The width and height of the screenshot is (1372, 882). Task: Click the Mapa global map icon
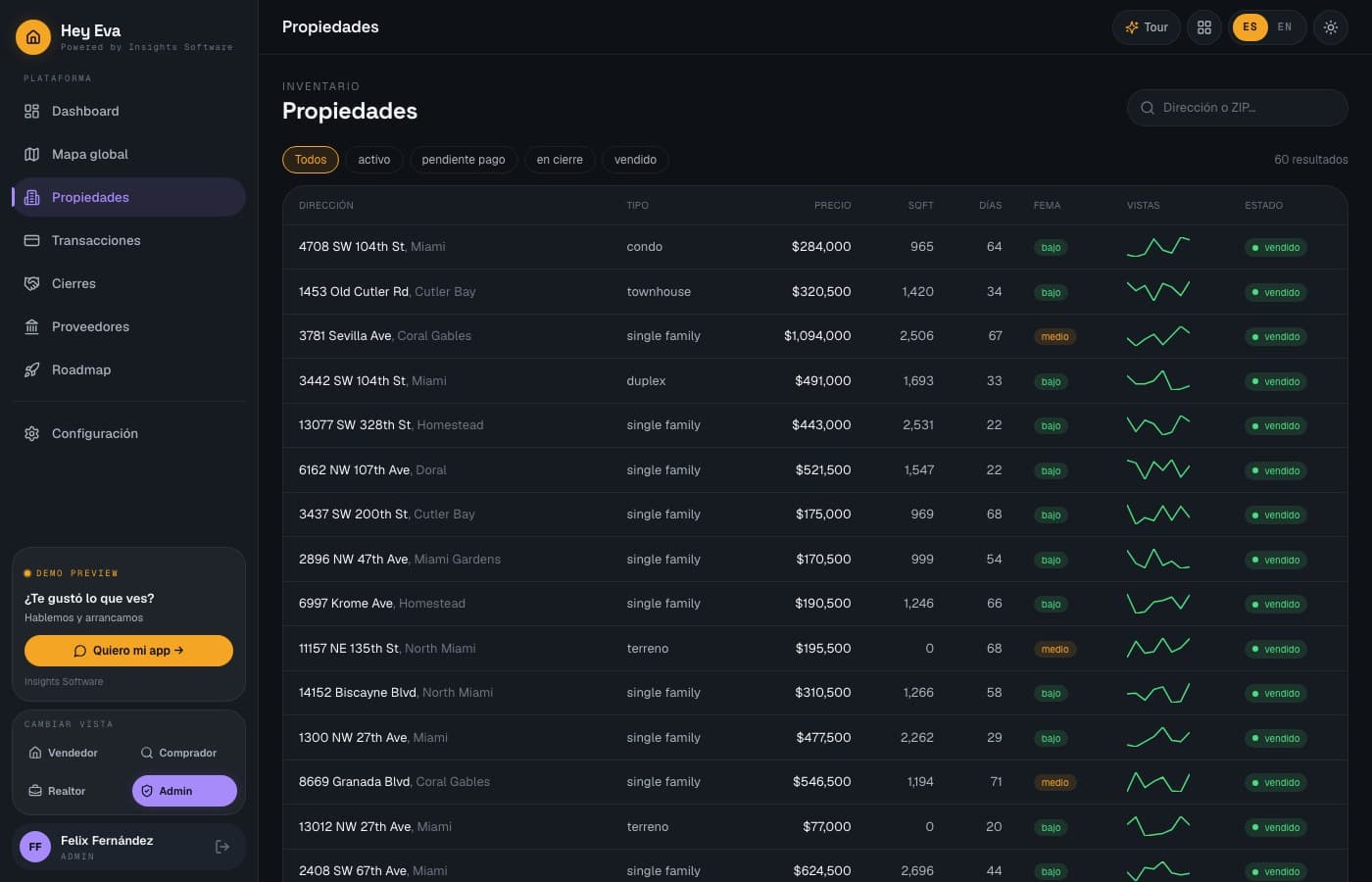32,155
